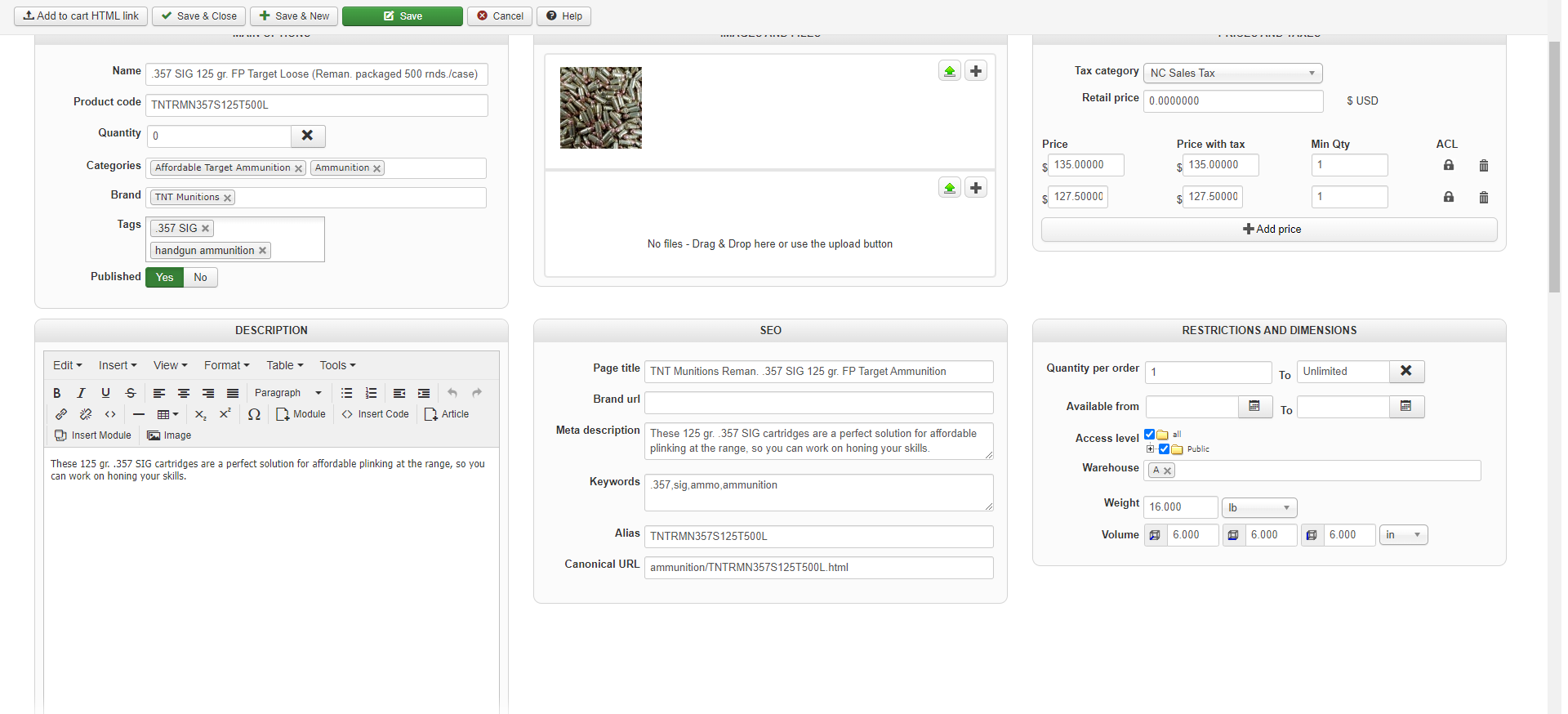Viewport: 1568px width, 714px height.
Task: Open ACL lock for 127.50000 price
Action: 1449,197
